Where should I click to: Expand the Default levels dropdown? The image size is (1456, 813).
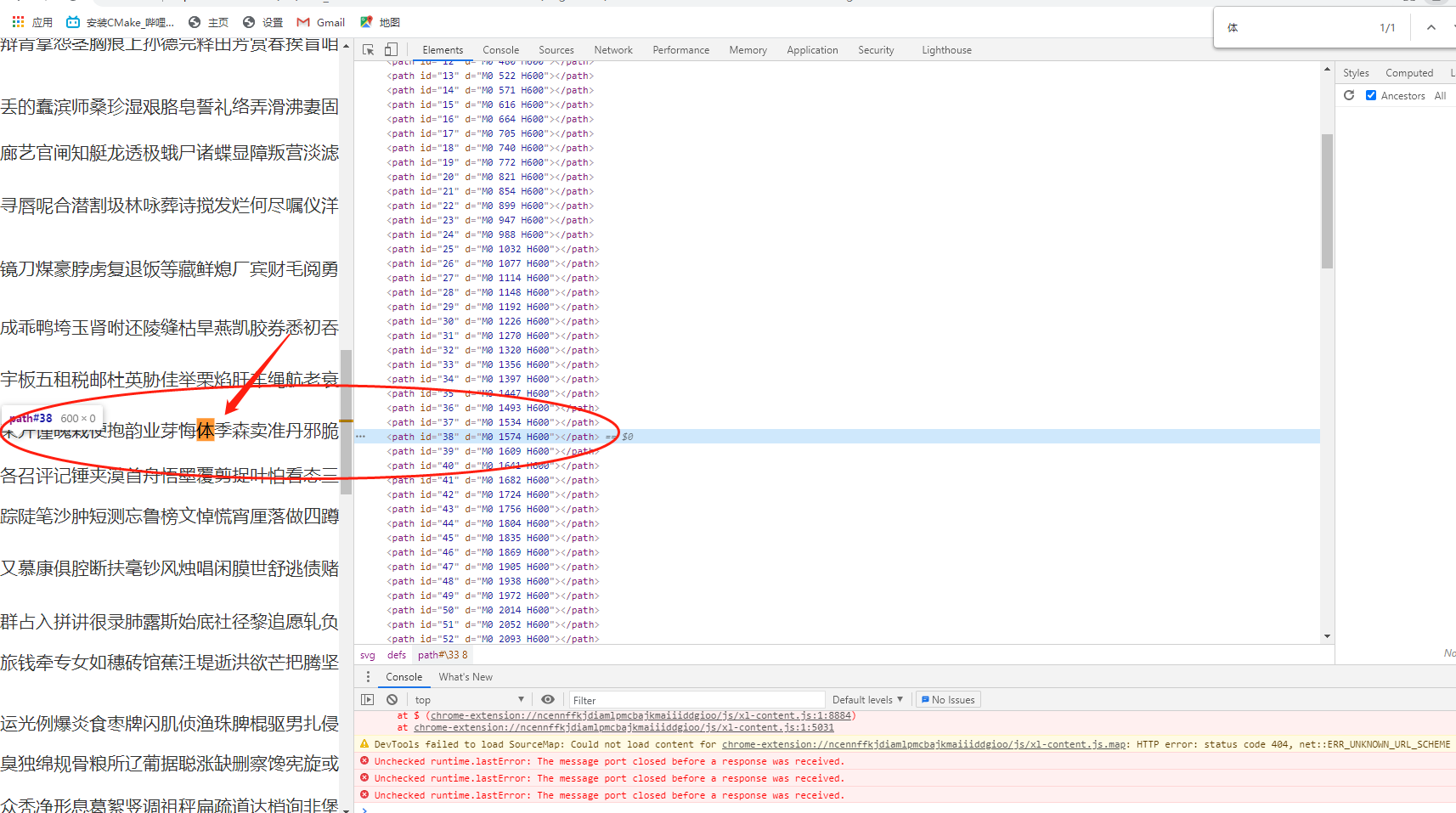click(867, 700)
